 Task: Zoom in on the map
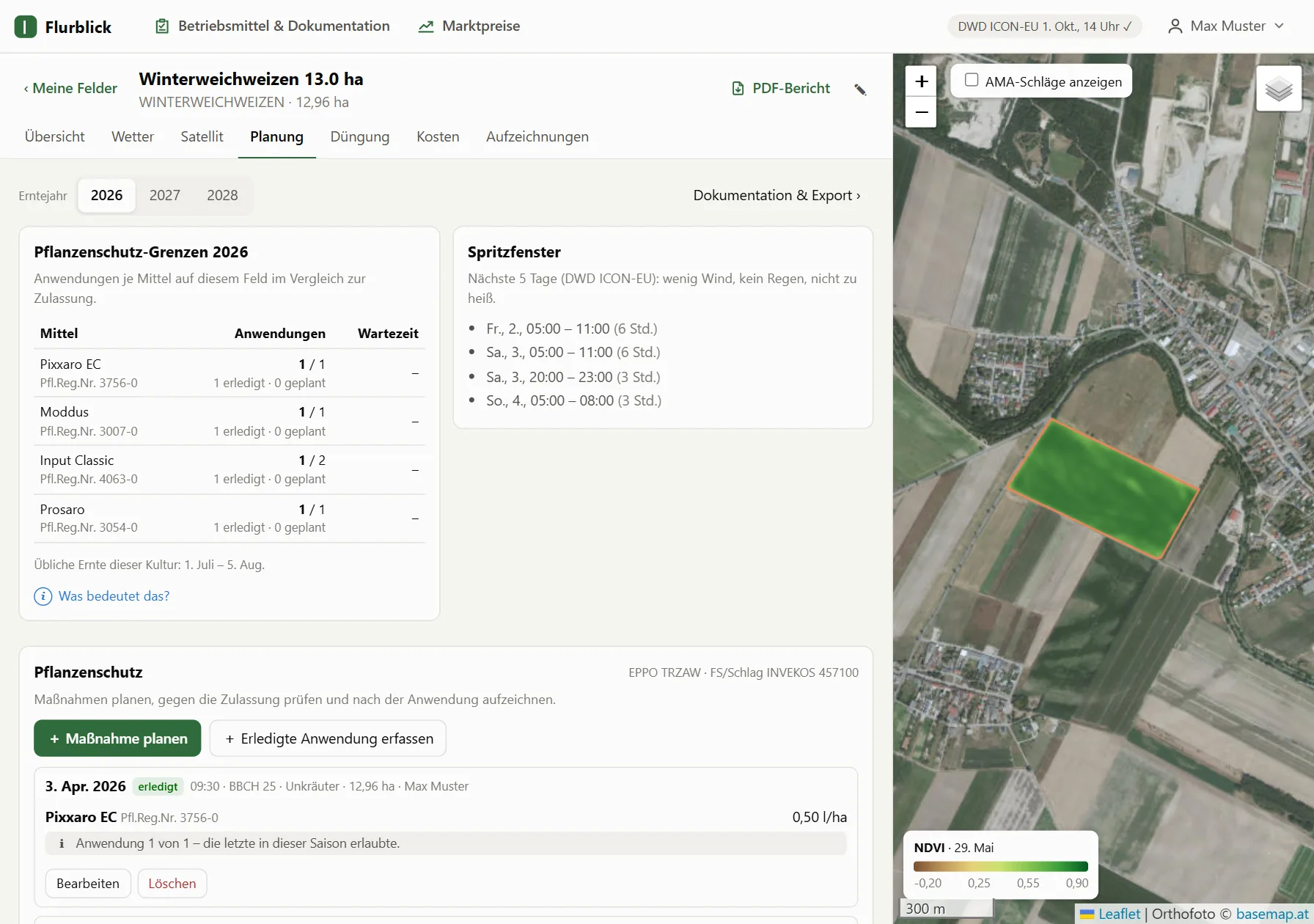click(922, 81)
